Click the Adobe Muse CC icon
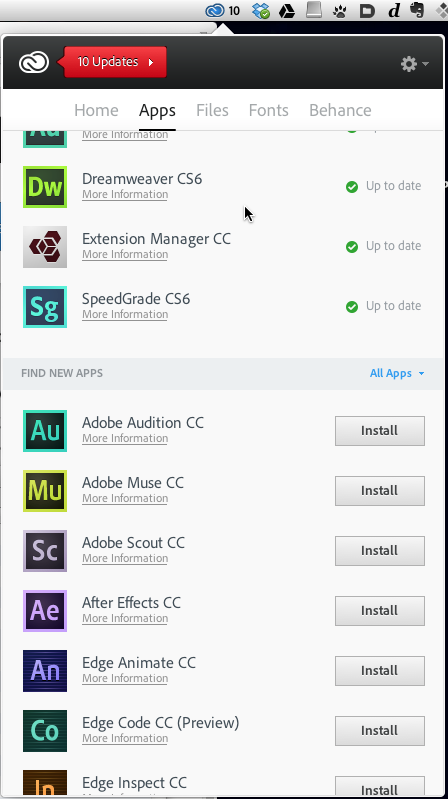 point(45,491)
